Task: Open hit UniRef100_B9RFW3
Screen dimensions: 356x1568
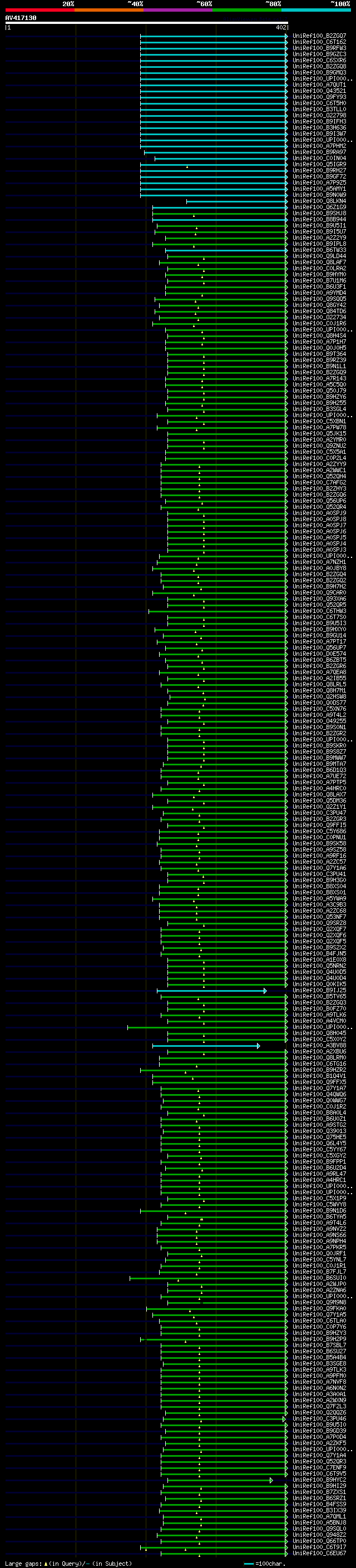Action: click(x=319, y=48)
